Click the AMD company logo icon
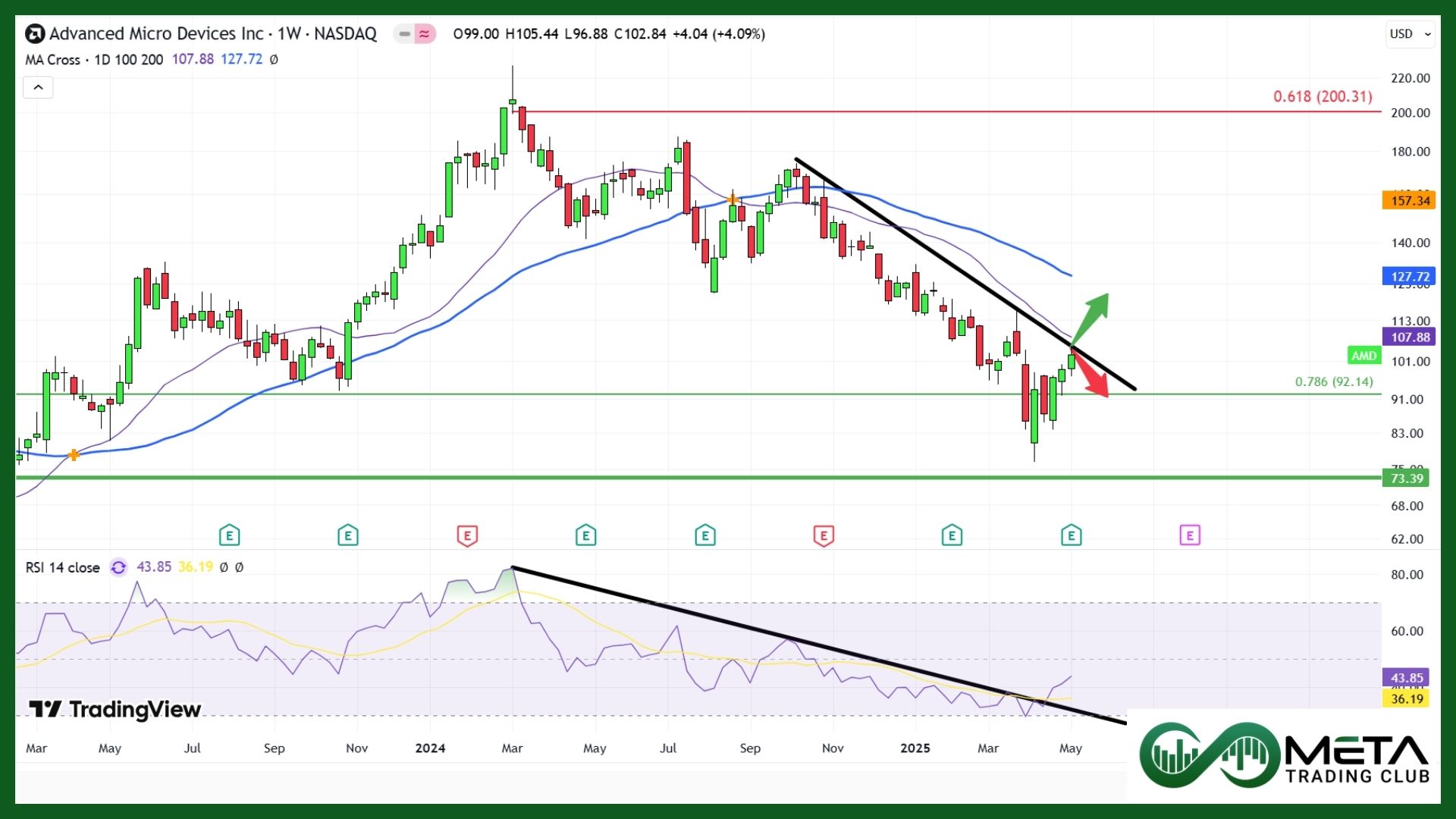 tap(35, 34)
